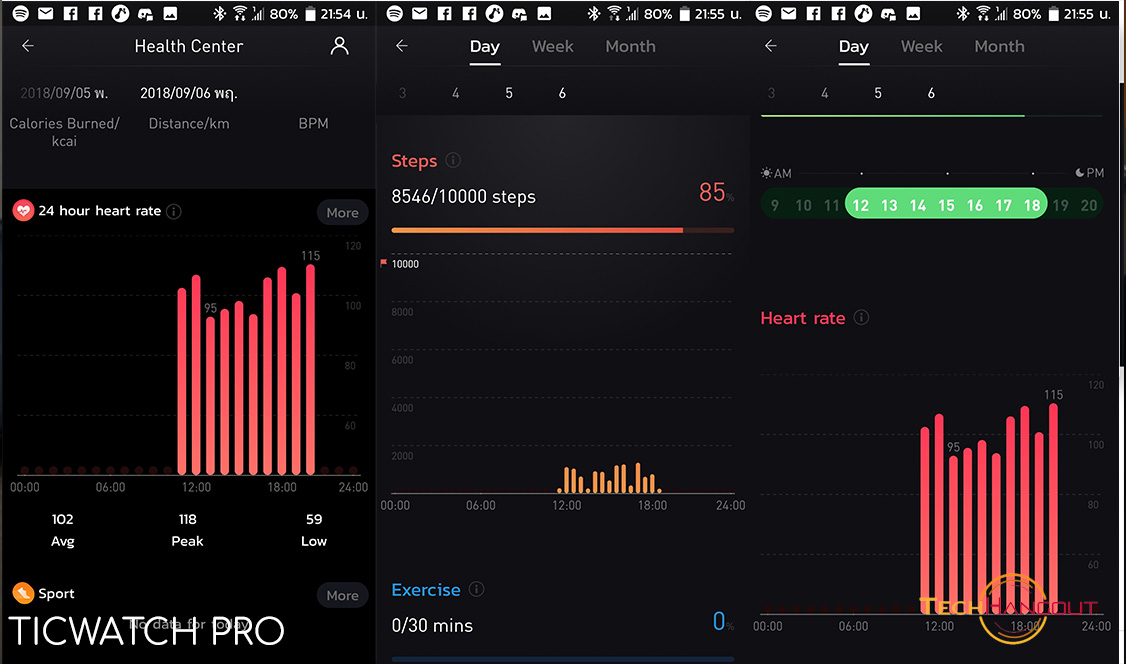This screenshot has width=1126, height=664.
Task: Tap the mail icon in the Heart rate screen status bar
Action: [788, 13]
